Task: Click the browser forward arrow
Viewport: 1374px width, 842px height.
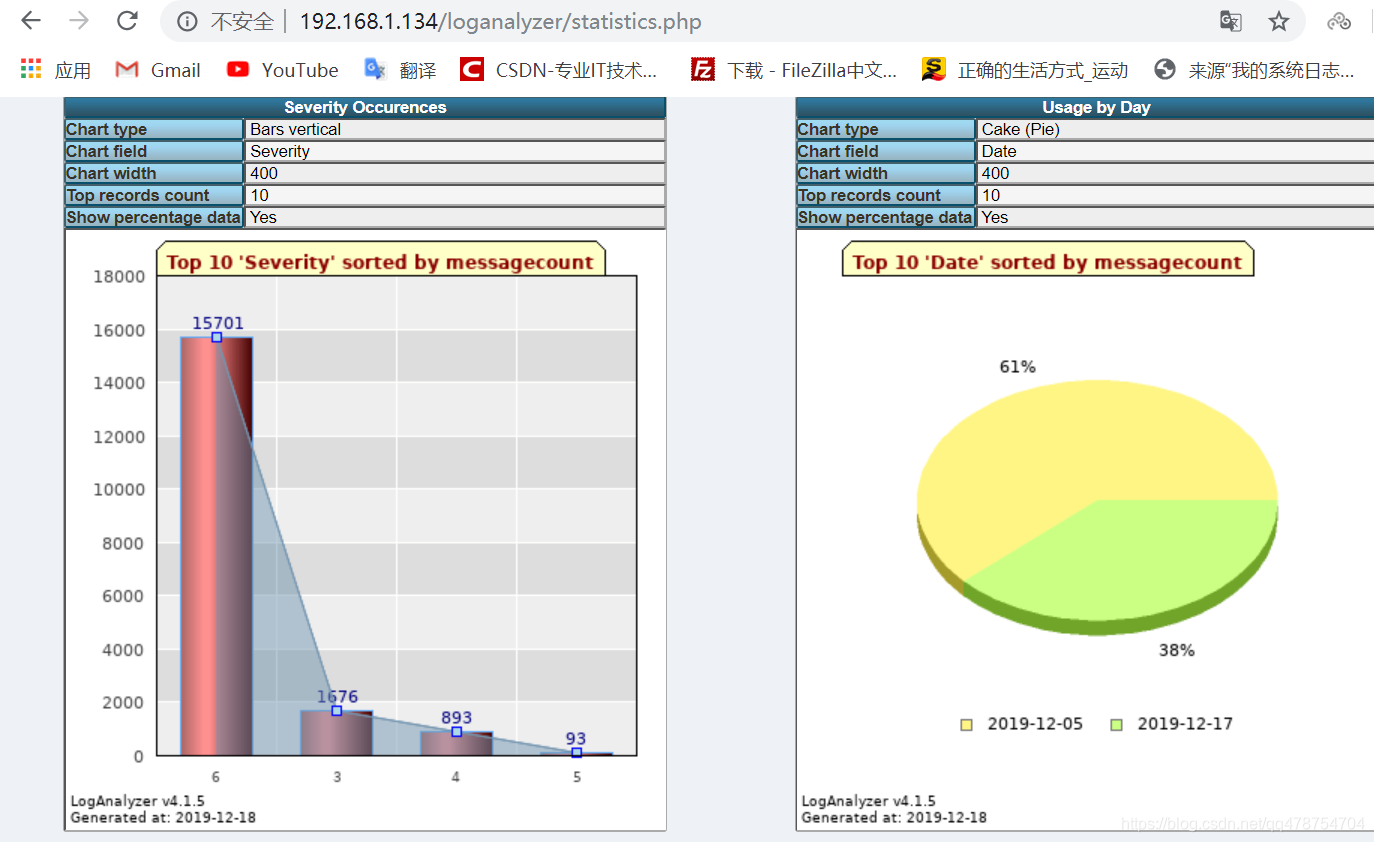Action: click(x=79, y=21)
